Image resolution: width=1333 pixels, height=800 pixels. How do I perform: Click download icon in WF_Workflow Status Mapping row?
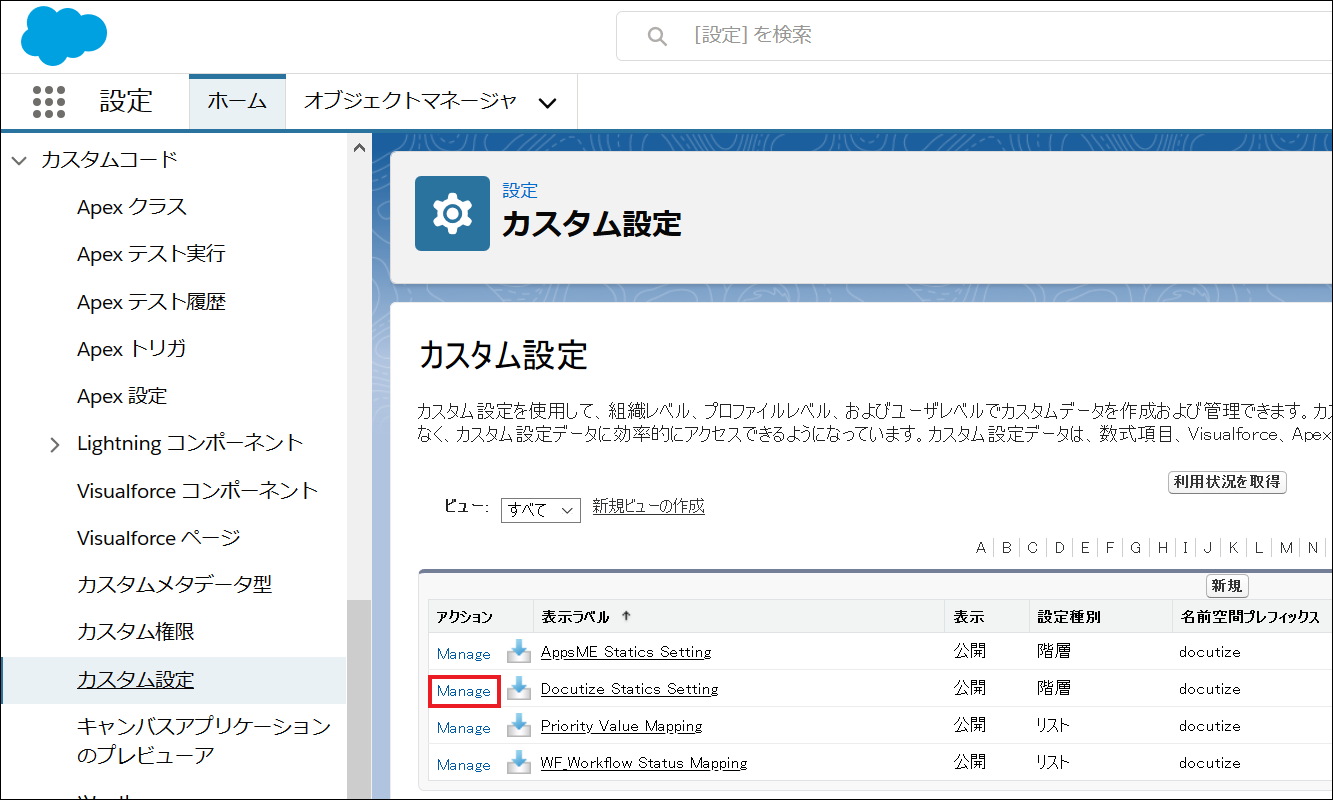518,763
